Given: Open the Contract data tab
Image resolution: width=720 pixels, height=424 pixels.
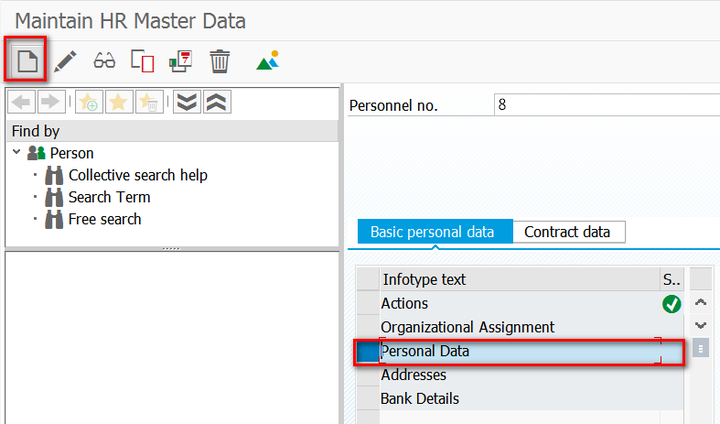Looking at the screenshot, I should coord(567,232).
